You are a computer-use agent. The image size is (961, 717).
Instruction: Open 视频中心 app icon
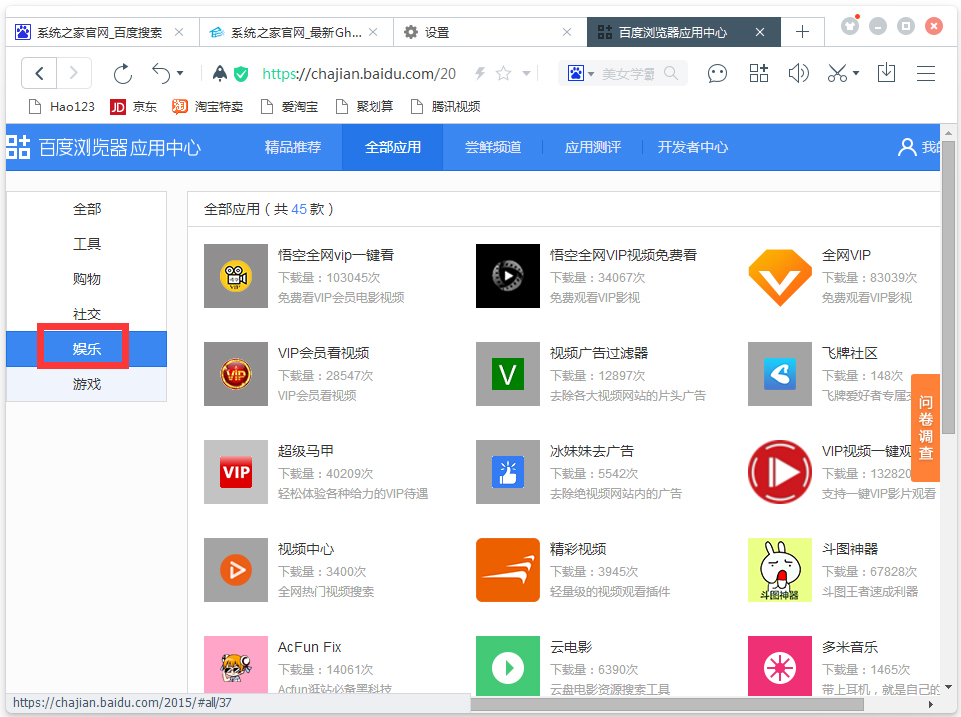(236, 570)
